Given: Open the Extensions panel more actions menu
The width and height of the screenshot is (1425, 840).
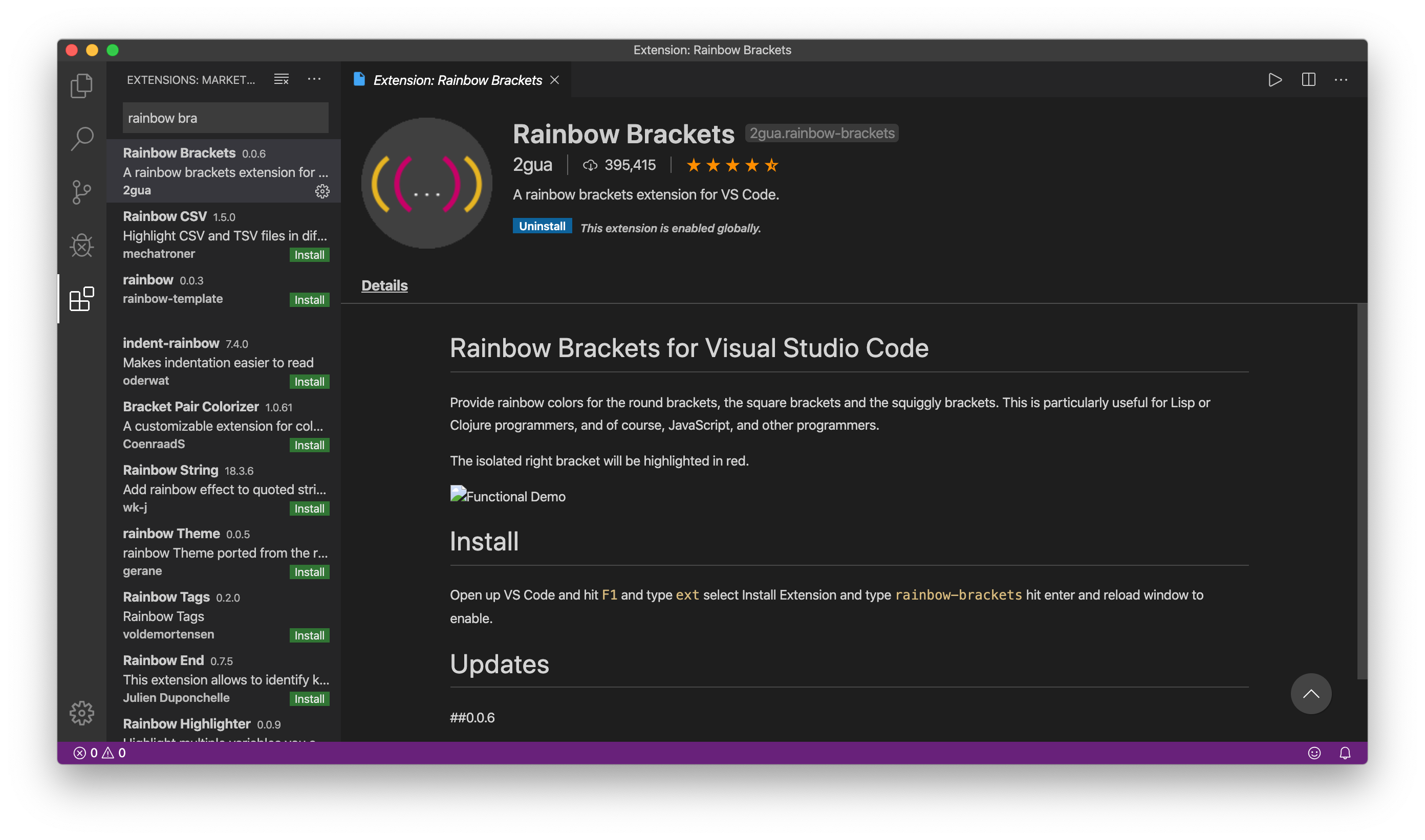Looking at the screenshot, I should point(314,79).
